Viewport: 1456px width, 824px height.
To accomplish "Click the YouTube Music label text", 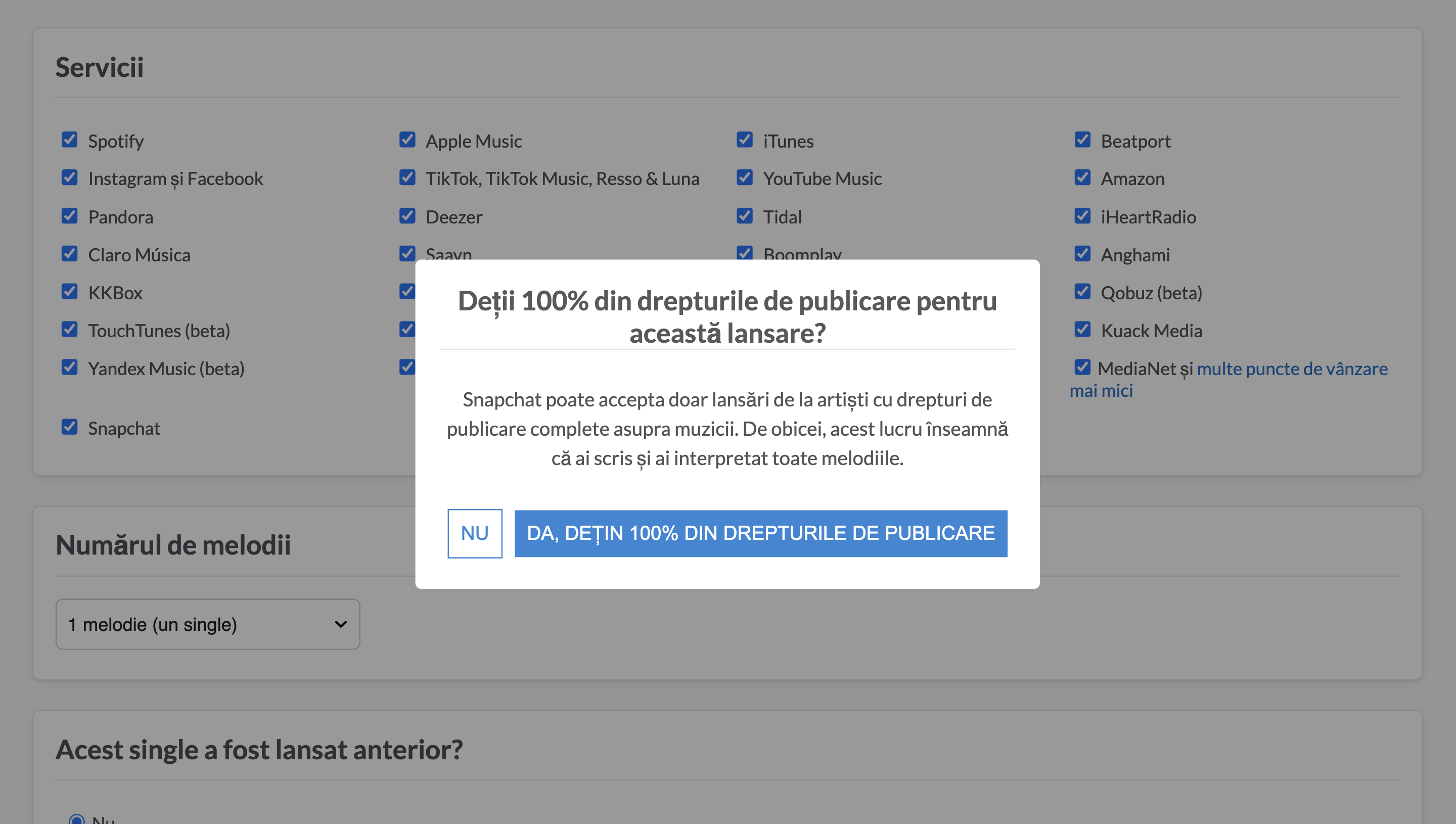I will click(x=822, y=179).
